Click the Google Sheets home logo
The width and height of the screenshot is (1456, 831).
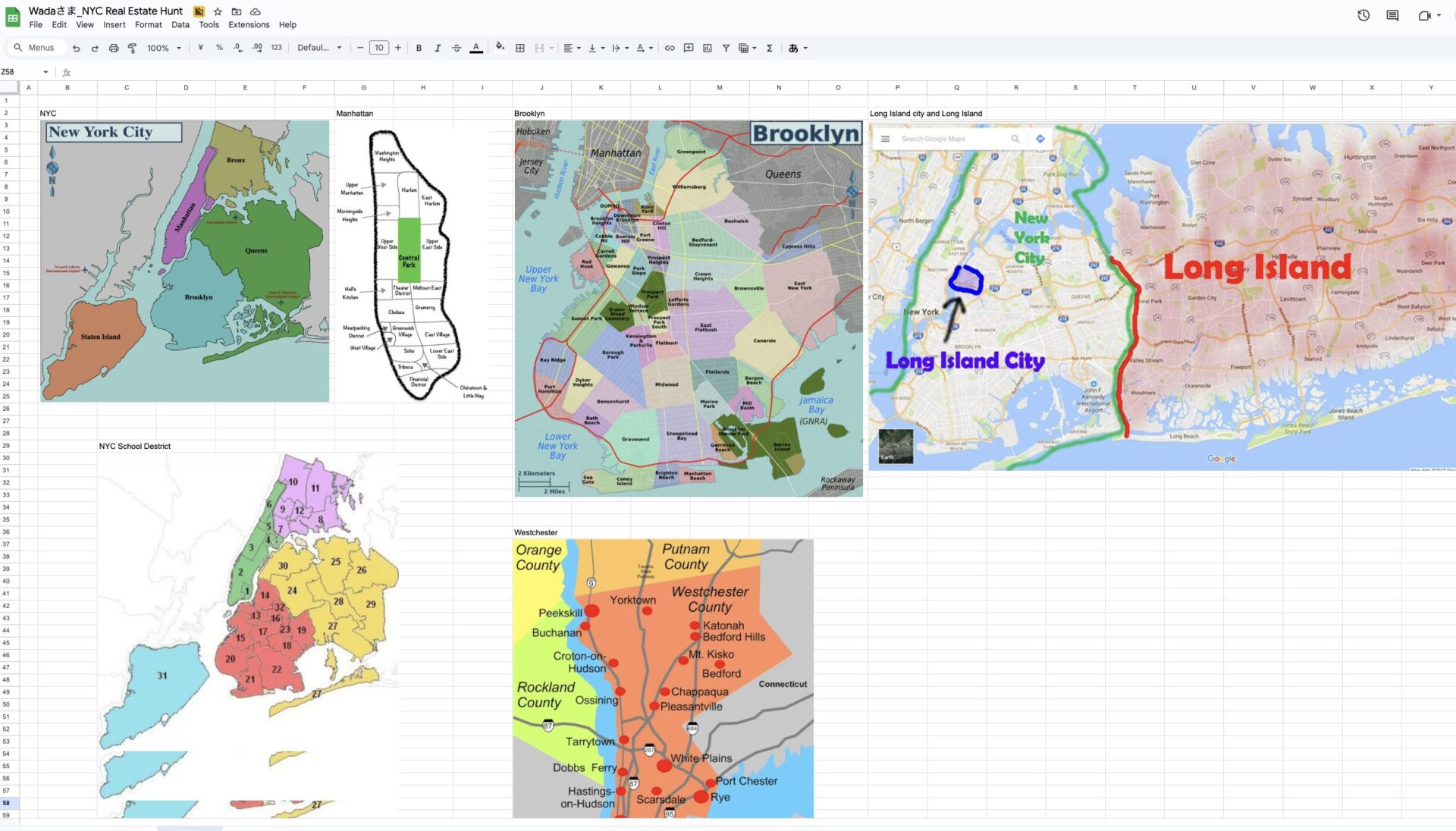13,17
